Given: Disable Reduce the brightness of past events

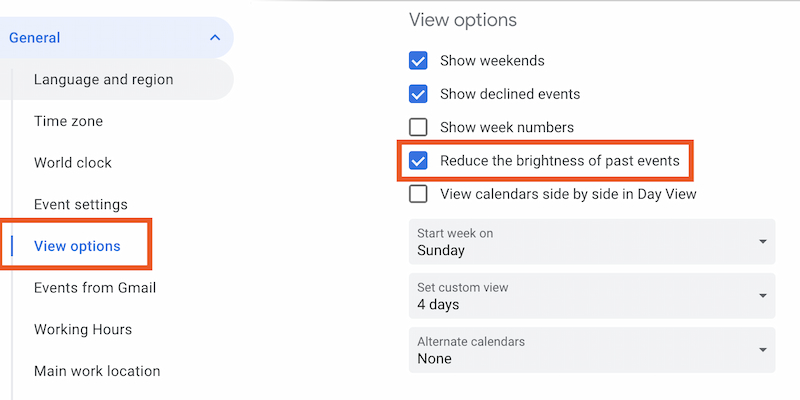Looking at the screenshot, I should pos(418,161).
